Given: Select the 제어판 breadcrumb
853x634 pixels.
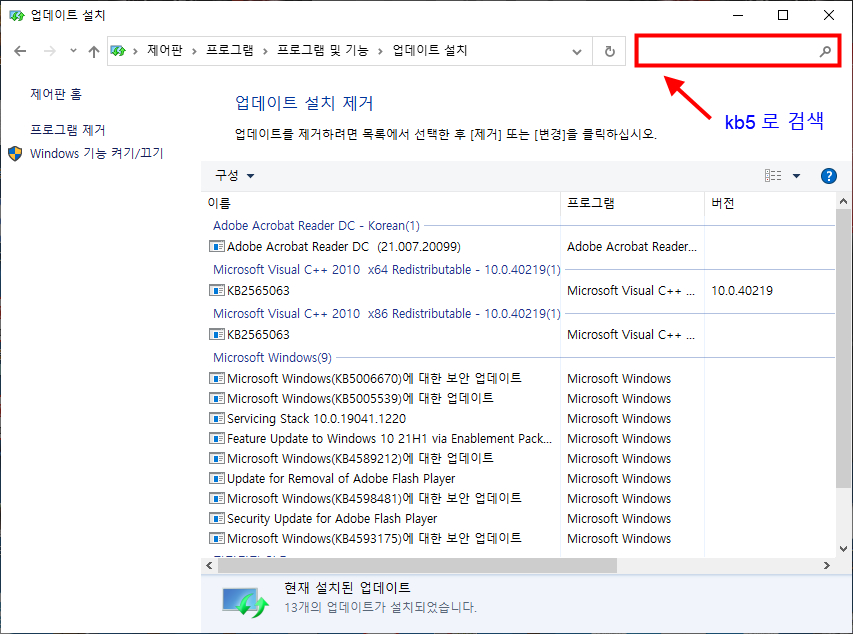Looking at the screenshot, I should [x=165, y=51].
